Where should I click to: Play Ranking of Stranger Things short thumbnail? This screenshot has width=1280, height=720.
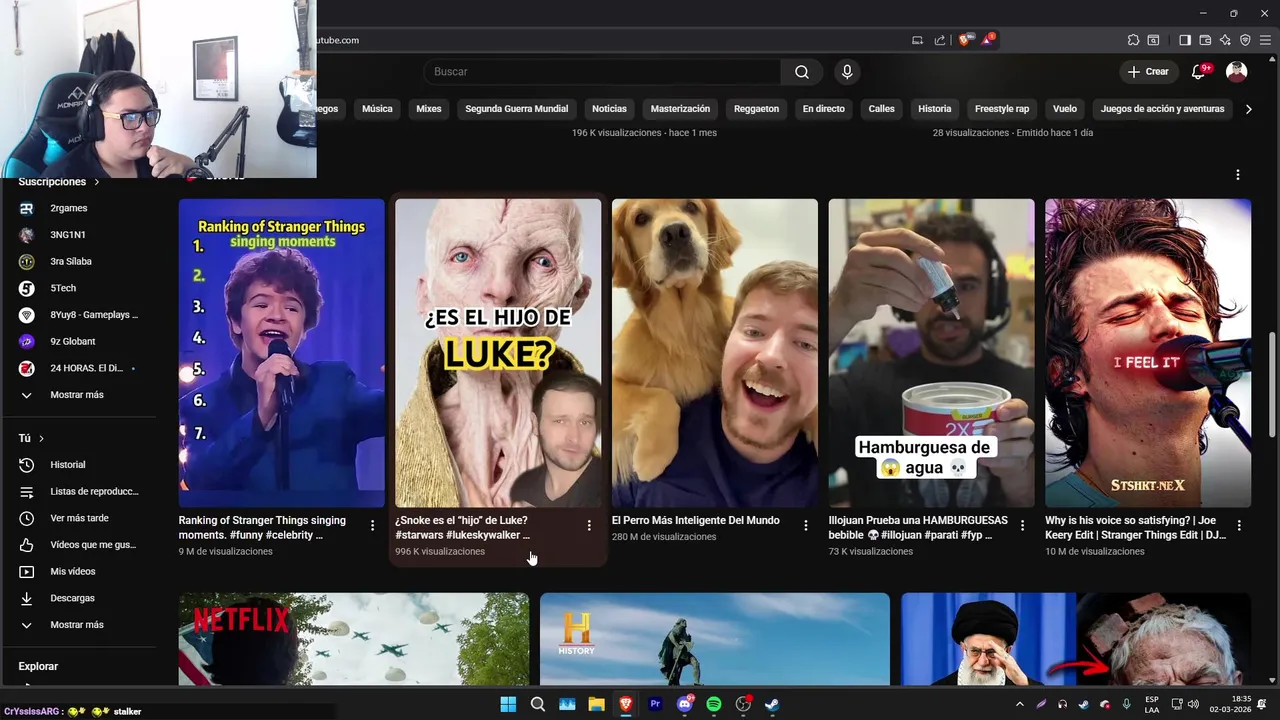[282, 353]
